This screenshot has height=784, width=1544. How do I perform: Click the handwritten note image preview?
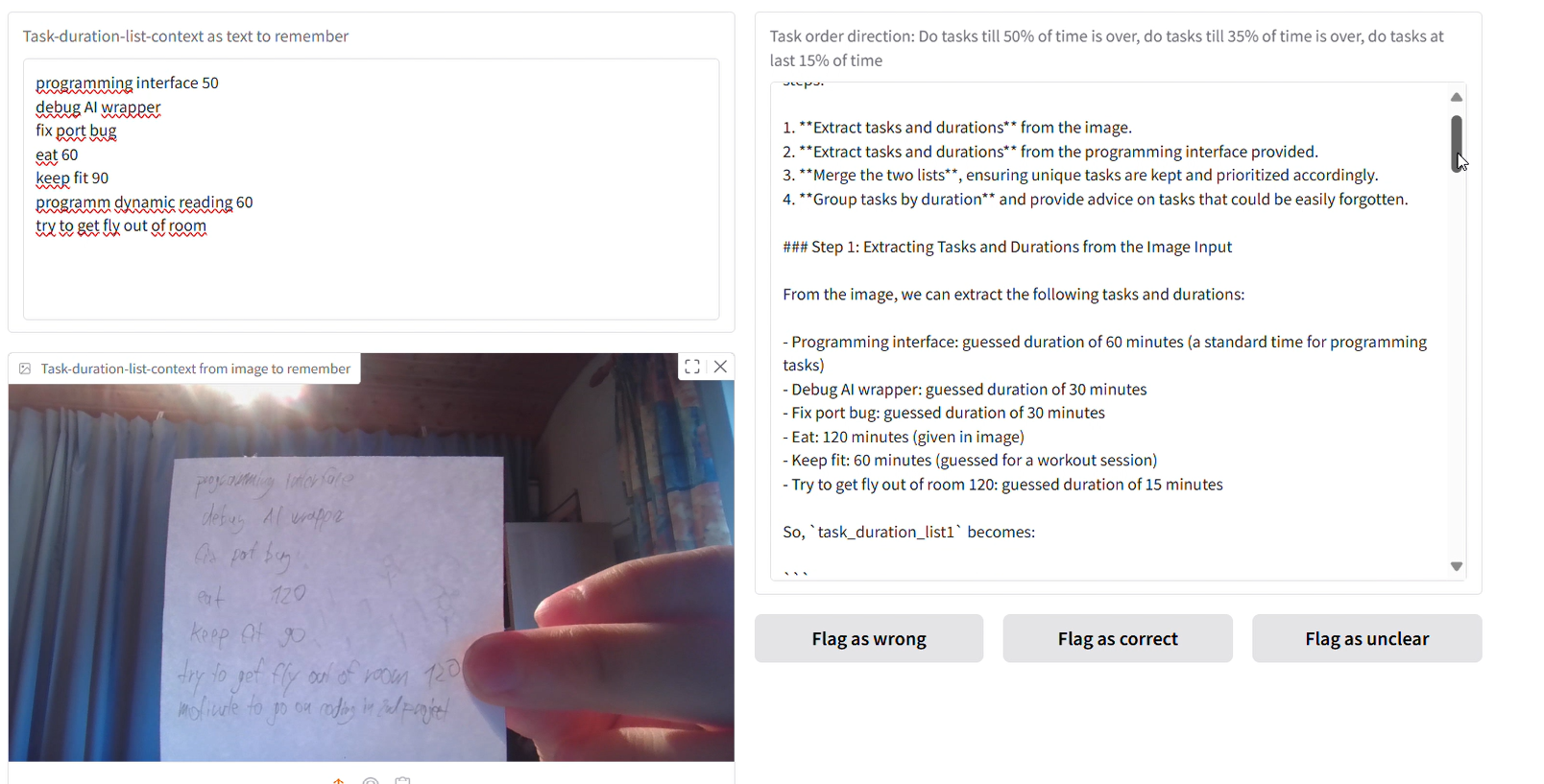tap(371, 558)
